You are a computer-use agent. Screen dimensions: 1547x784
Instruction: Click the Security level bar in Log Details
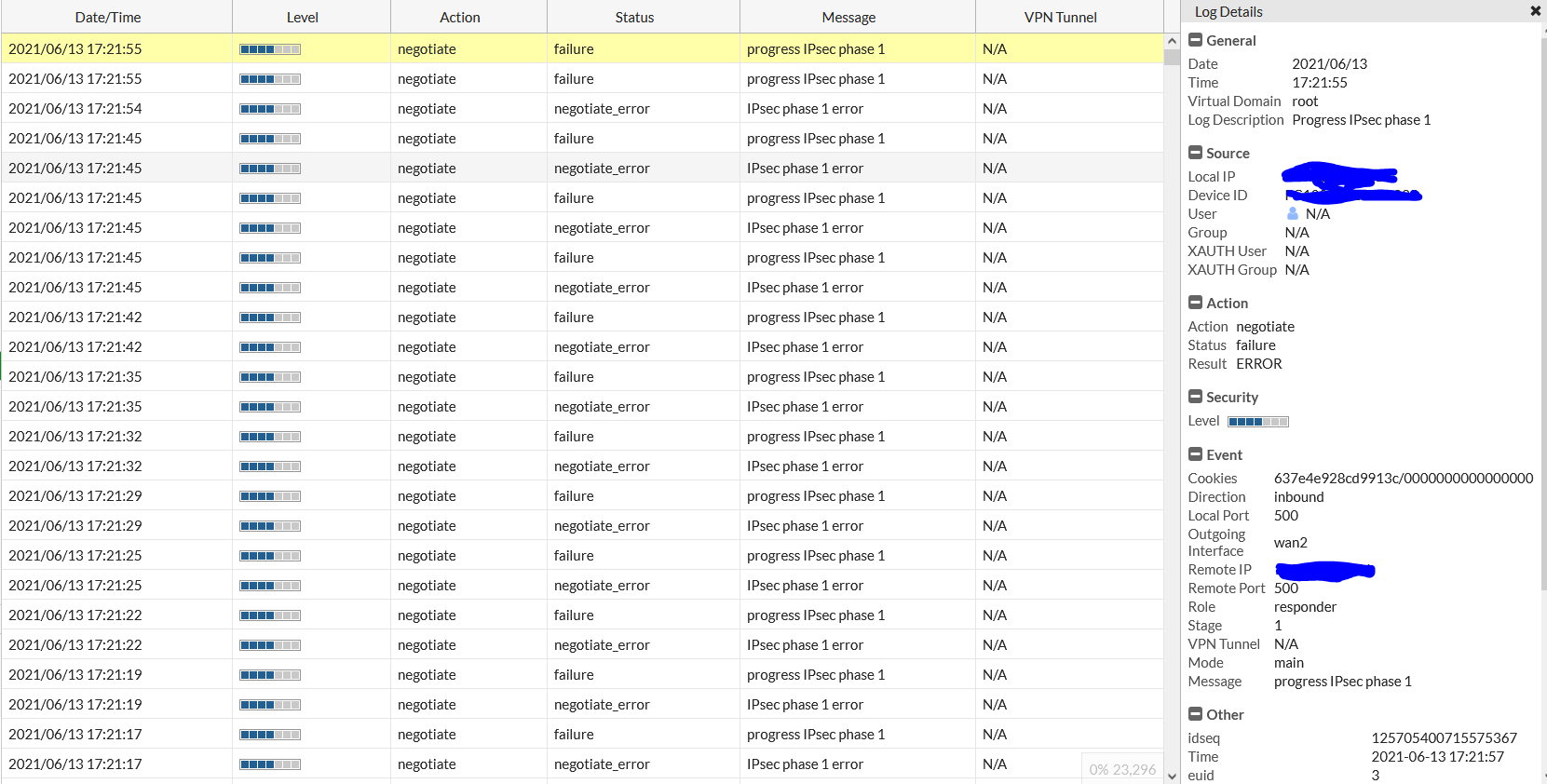1257,422
